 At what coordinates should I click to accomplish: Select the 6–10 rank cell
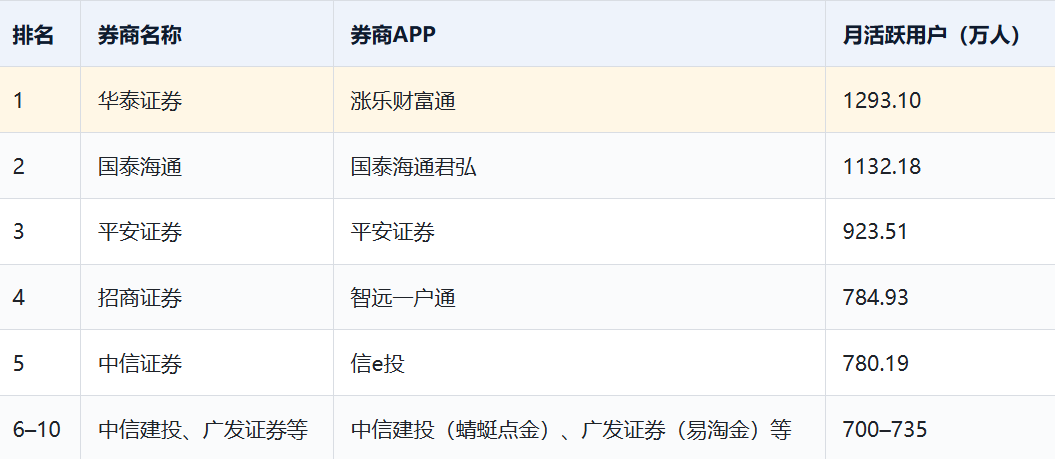tap(40, 427)
